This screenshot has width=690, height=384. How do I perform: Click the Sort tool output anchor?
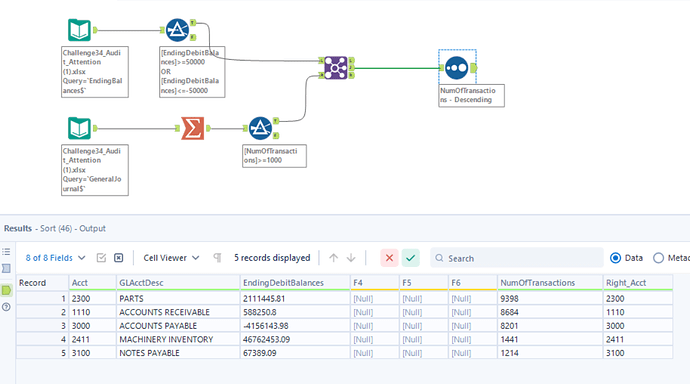coord(473,68)
